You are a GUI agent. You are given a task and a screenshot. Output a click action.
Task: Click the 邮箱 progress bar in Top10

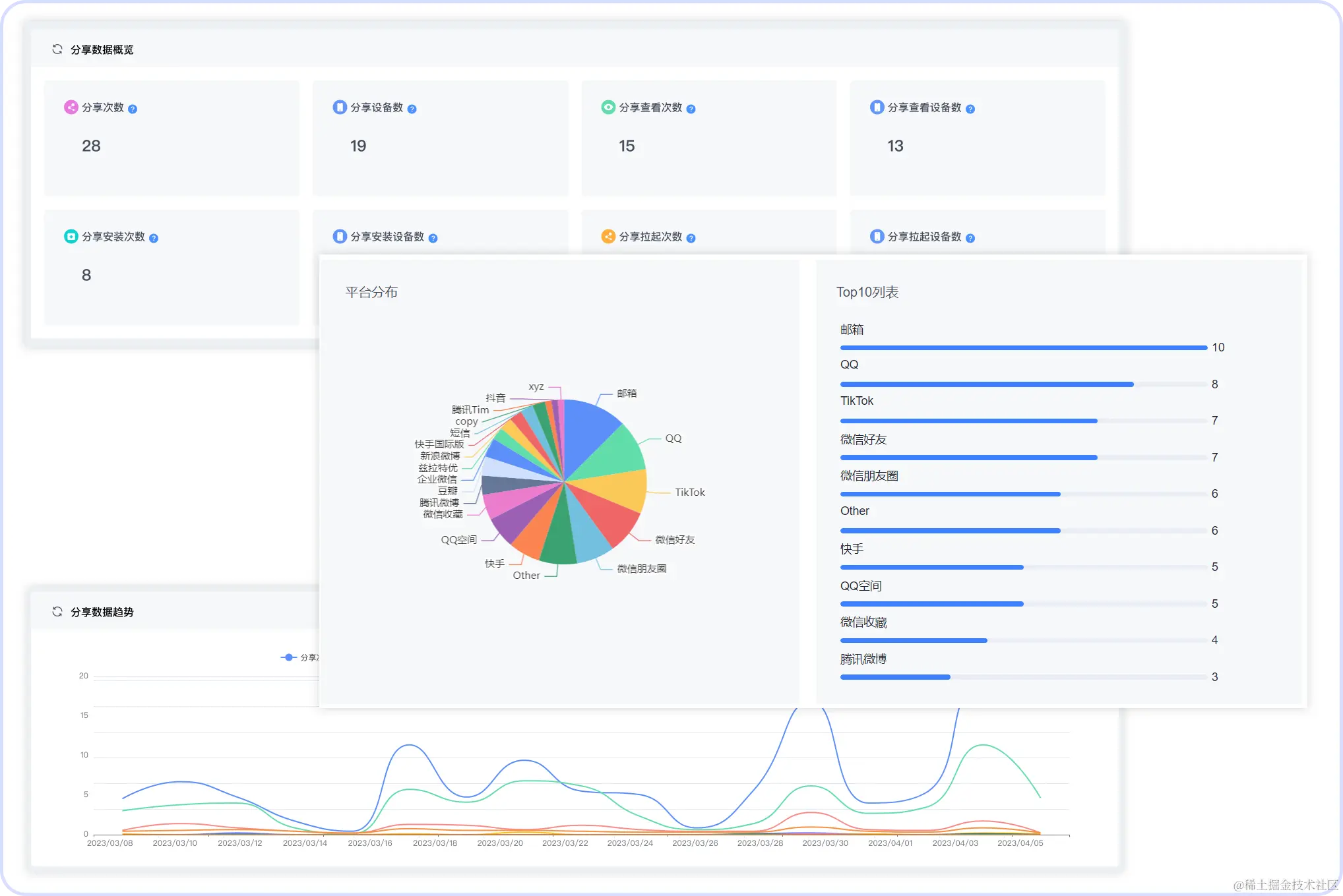[1022, 347]
